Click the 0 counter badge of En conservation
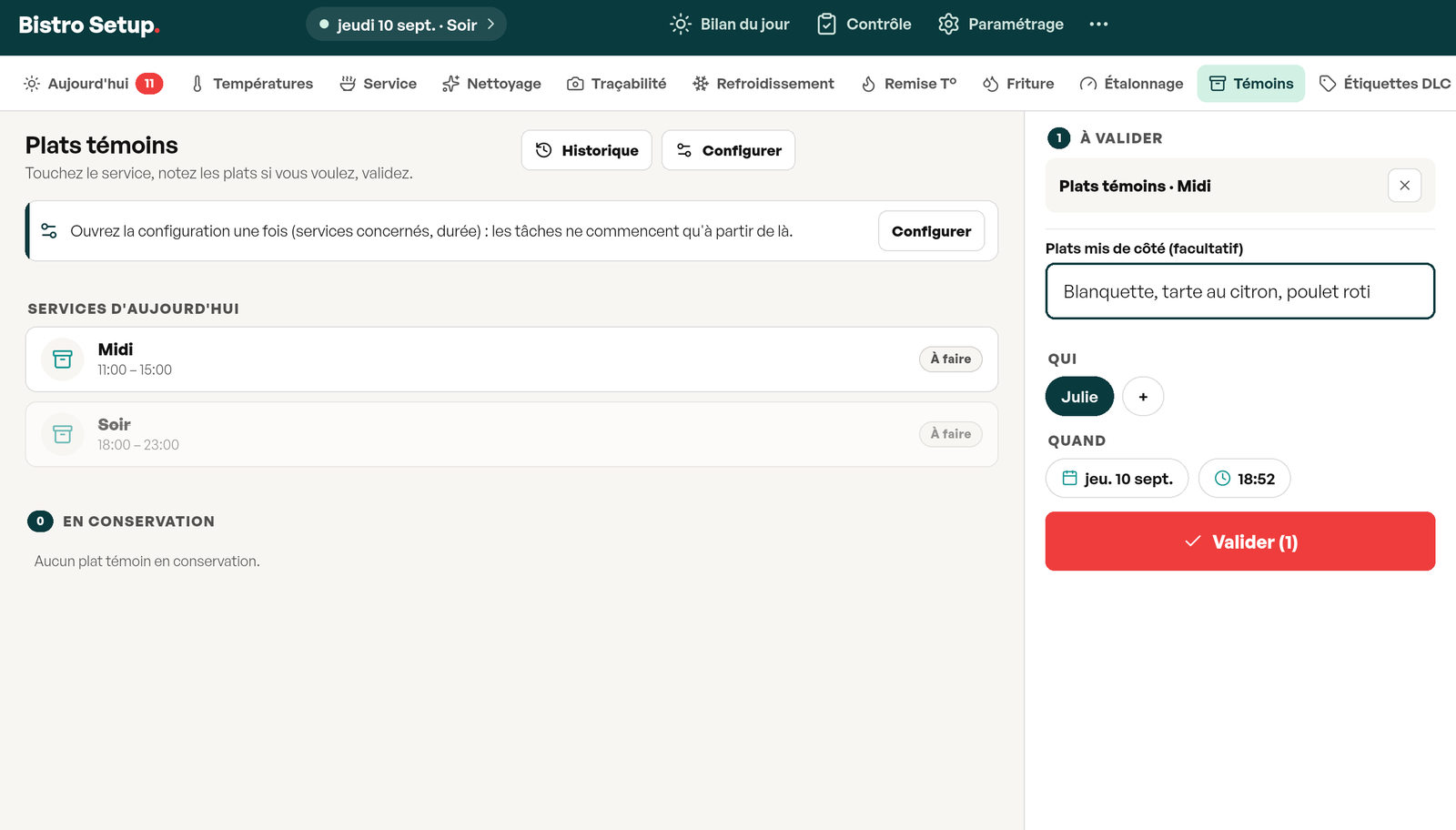Viewport: 1456px width, 830px height. [40, 521]
